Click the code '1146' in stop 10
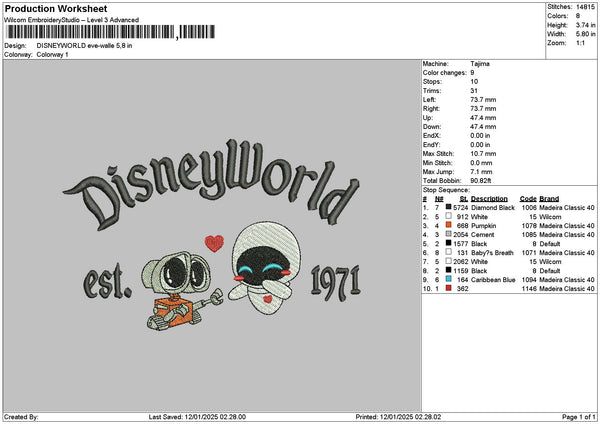The width and height of the screenshot is (600, 424). coord(529,289)
